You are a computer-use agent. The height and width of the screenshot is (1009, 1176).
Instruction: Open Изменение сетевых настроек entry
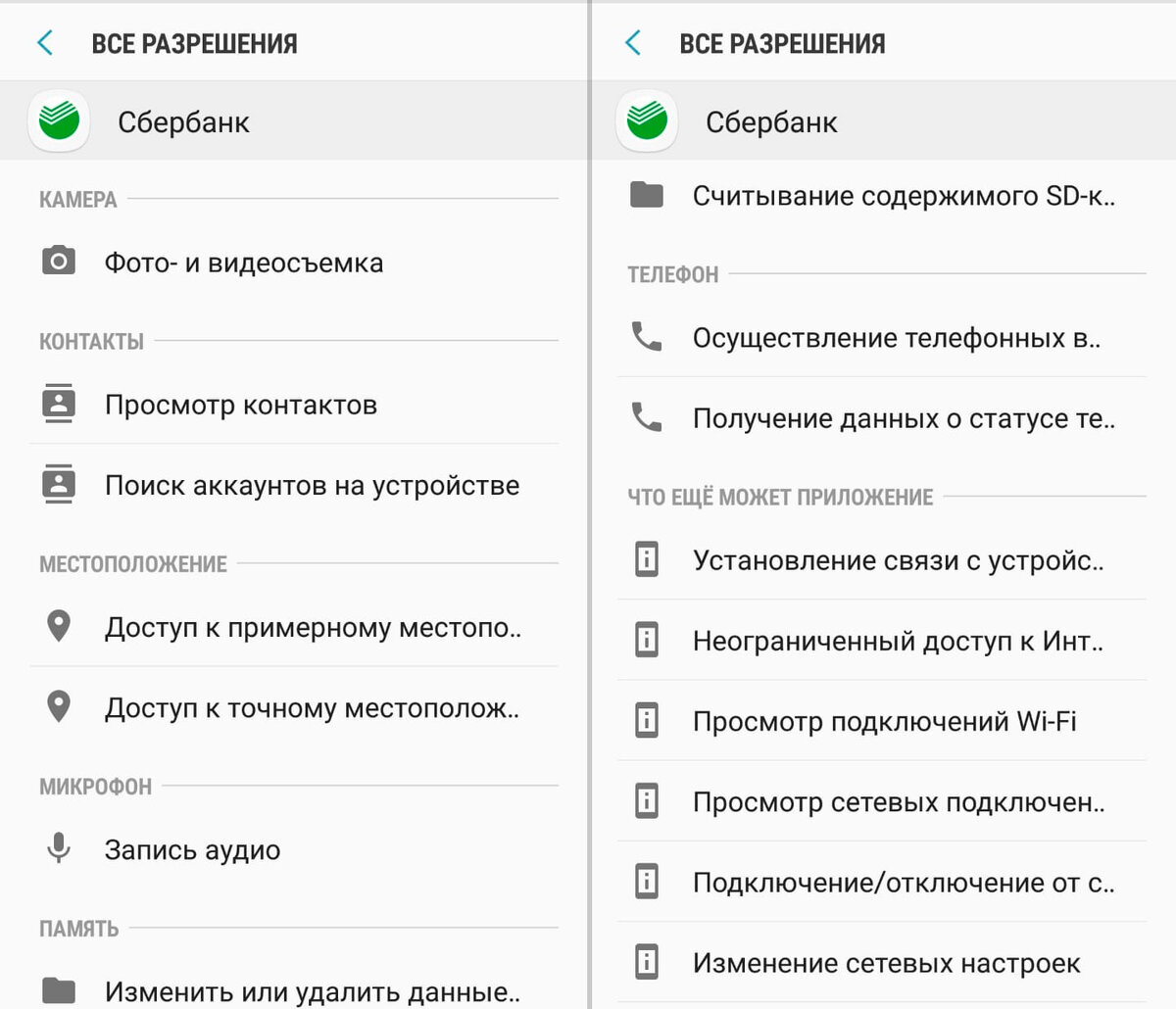pos(882,961)
